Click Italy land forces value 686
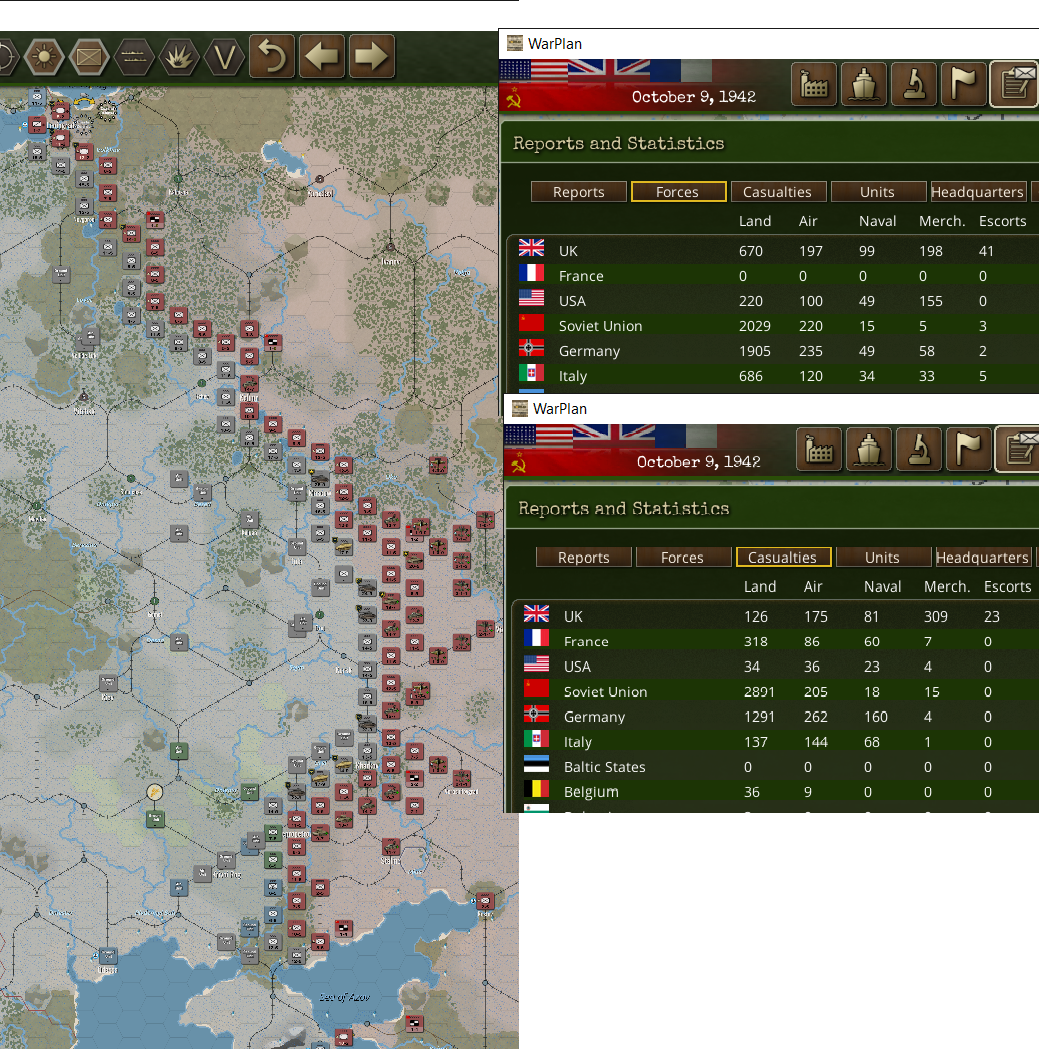The image size is (1039, 1049). coord(751,377)
